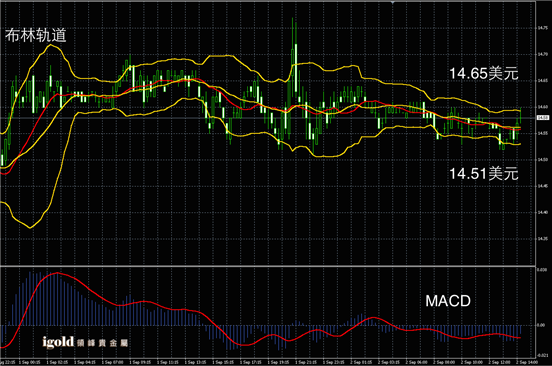Image resolution: width=552 pixels, height=366 pixels.
Task: Select the 1 Sep 02:15 time axis label
Action: [57, 362]
